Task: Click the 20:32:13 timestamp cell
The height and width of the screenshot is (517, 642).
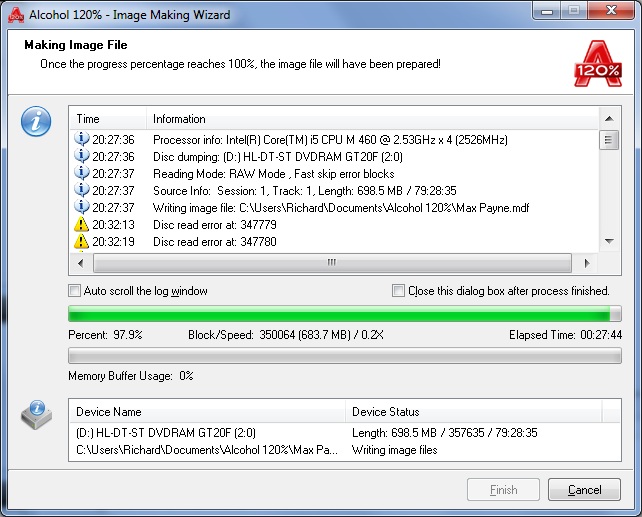Action: click(x=113, y=225)
